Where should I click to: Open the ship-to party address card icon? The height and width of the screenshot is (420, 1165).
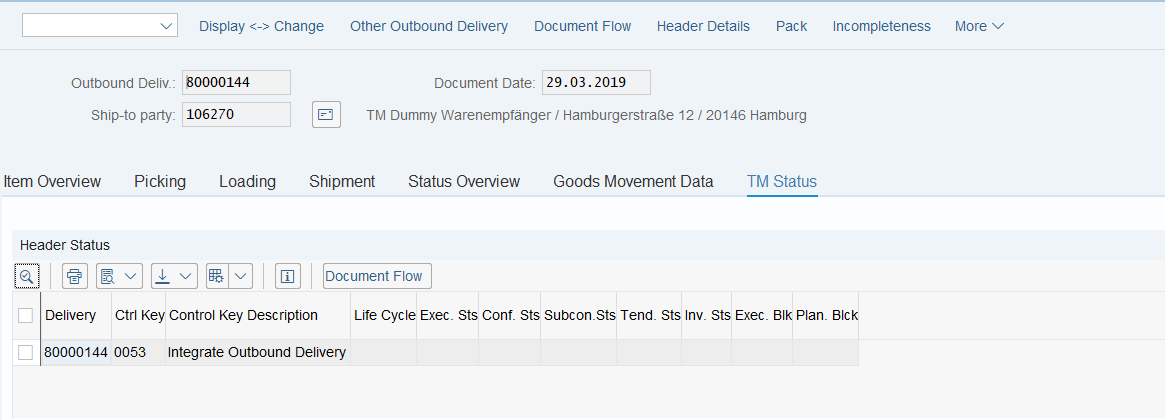(x=326, y=115)
